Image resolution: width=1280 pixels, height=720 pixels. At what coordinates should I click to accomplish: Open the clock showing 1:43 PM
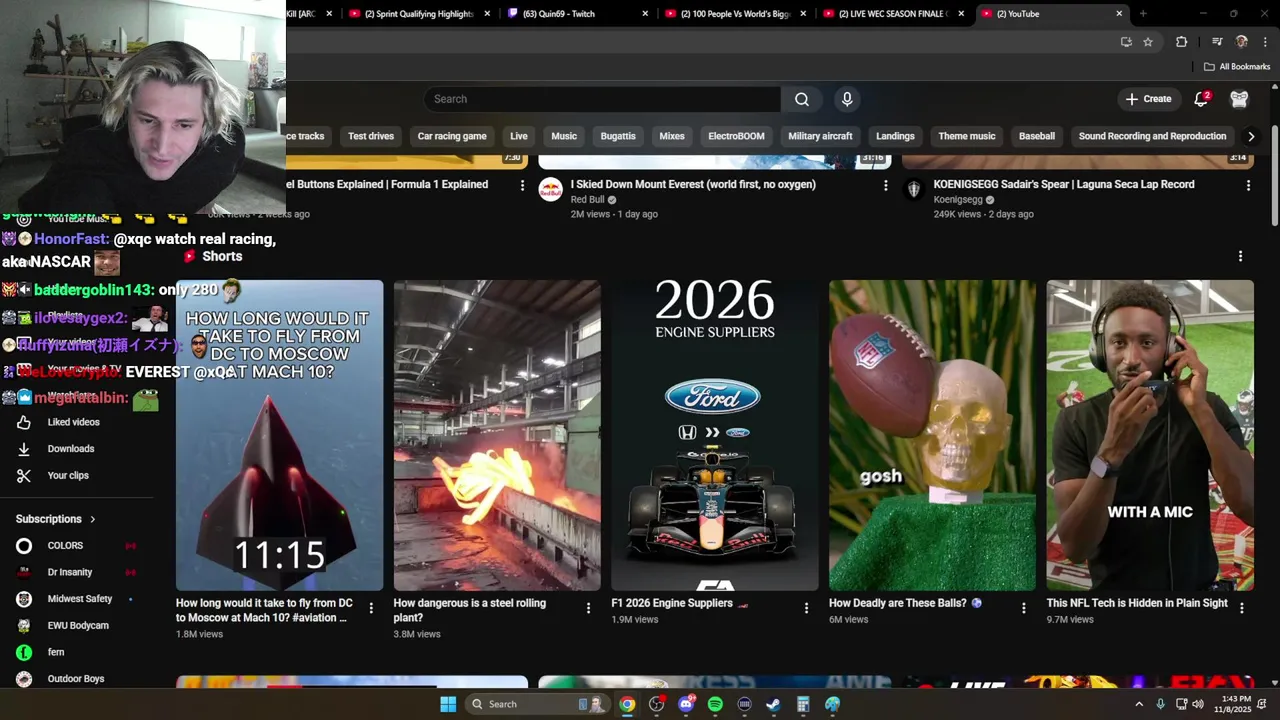point(1237,704)
